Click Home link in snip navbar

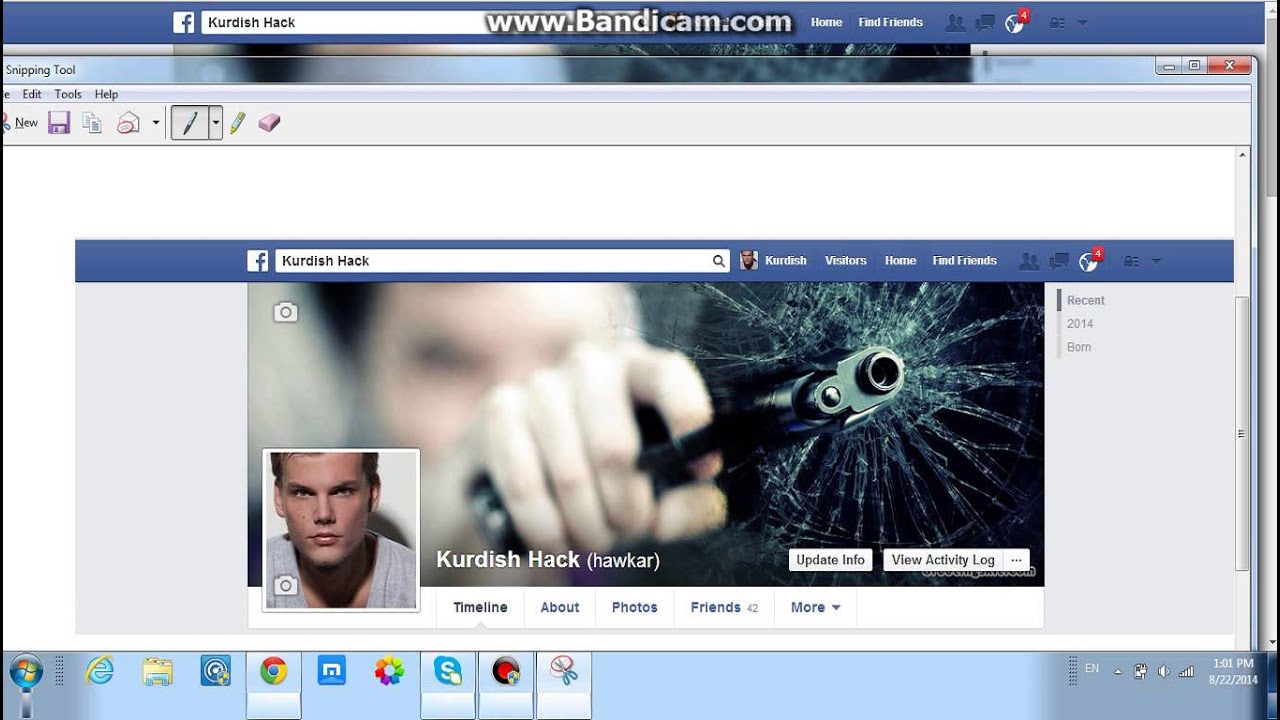(x=900, y=261)
